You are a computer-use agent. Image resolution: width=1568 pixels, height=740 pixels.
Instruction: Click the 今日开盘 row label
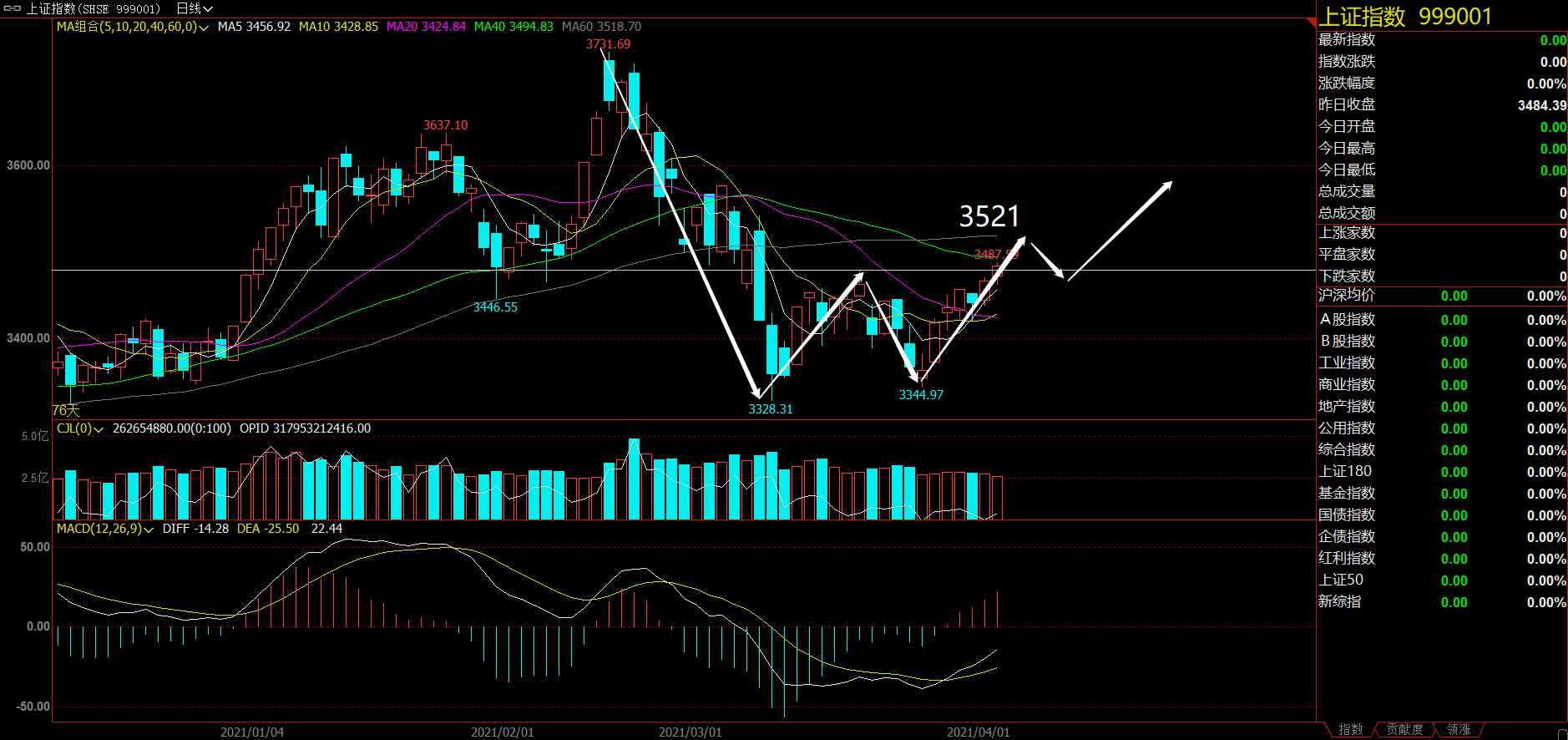[x=1346, y=127]
